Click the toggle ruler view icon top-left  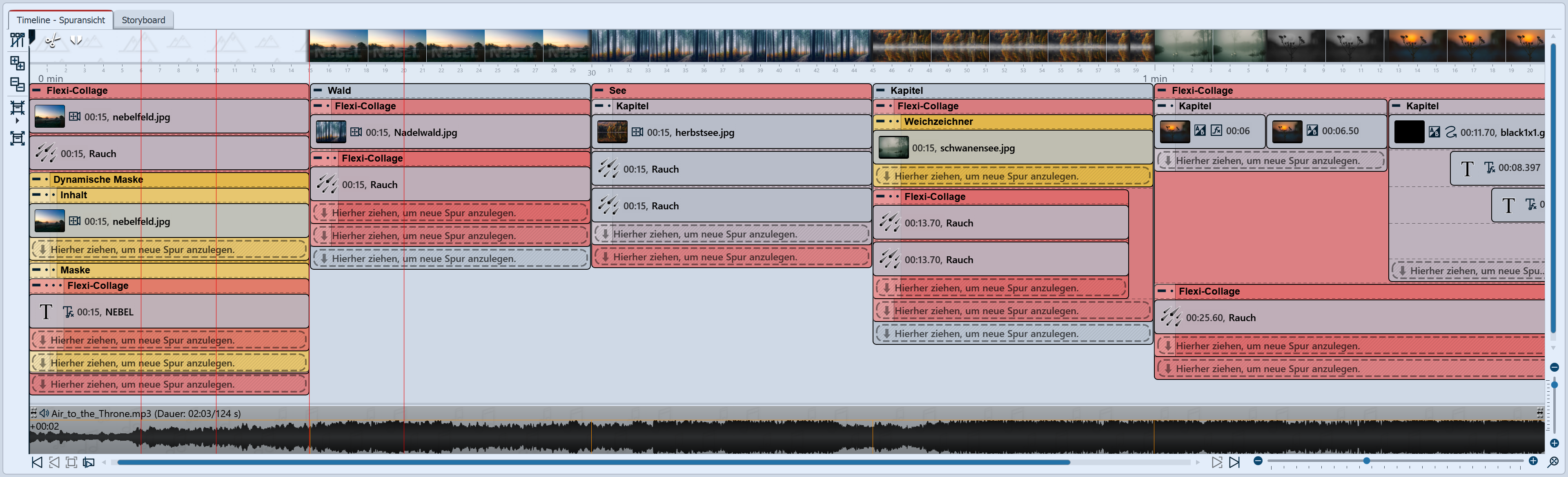click(x=17, y=40)
